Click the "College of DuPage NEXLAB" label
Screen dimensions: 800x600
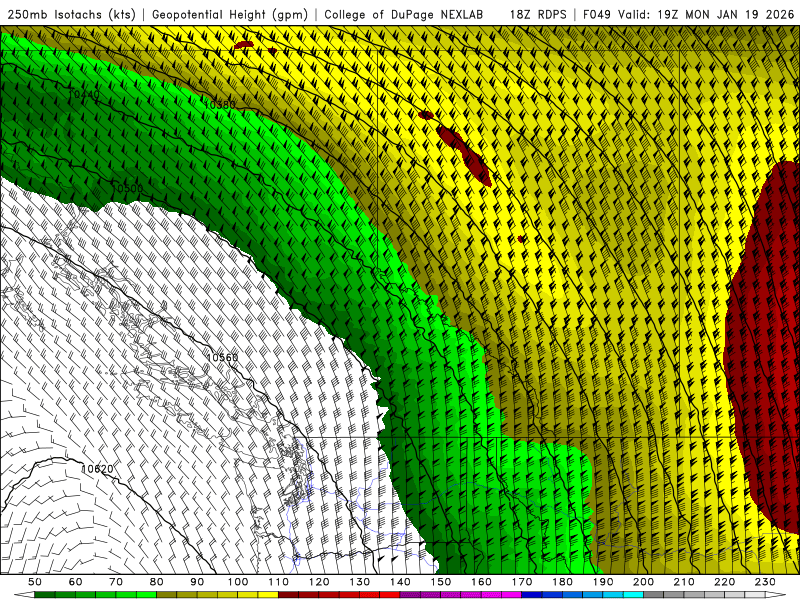pos(404,15)
